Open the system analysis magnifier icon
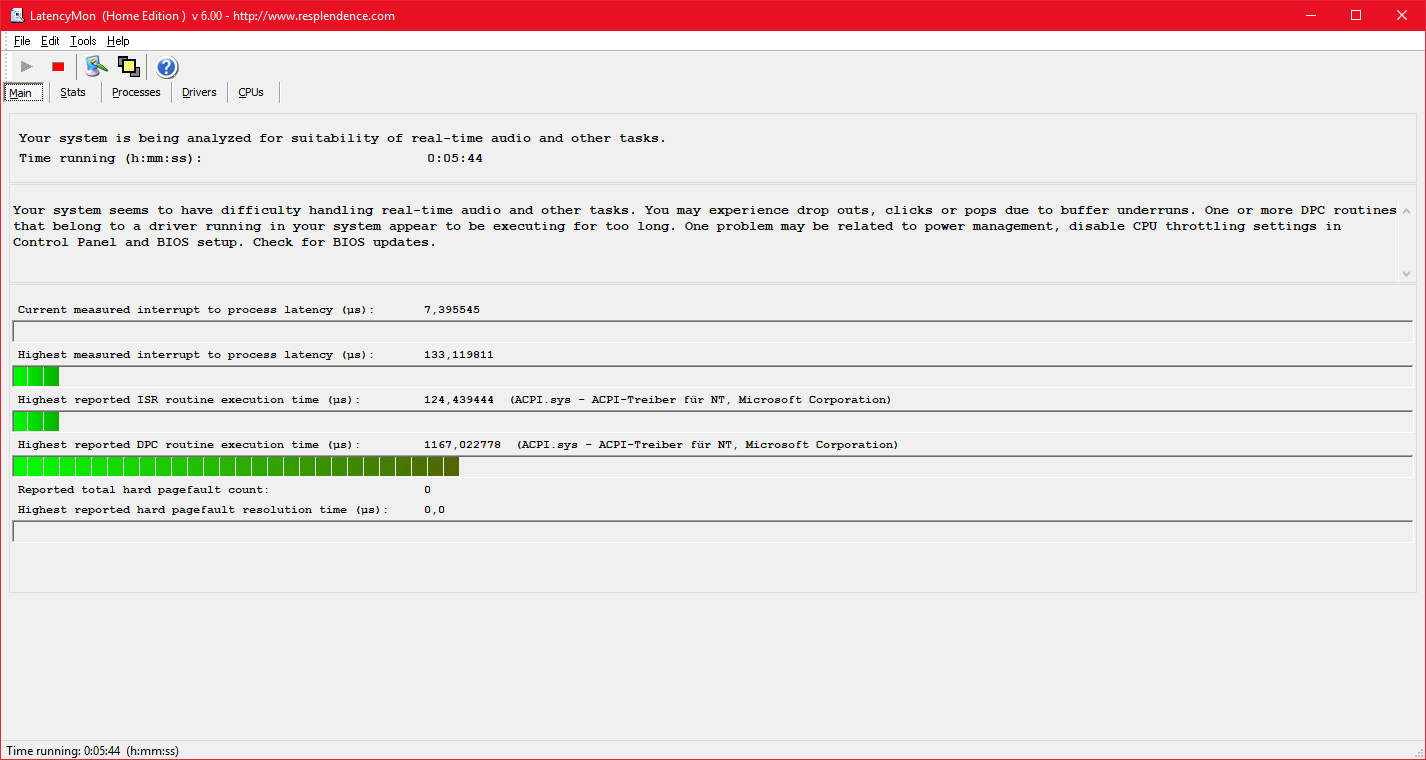This screenshot has width=1426, height=760. tap(96, 67)
